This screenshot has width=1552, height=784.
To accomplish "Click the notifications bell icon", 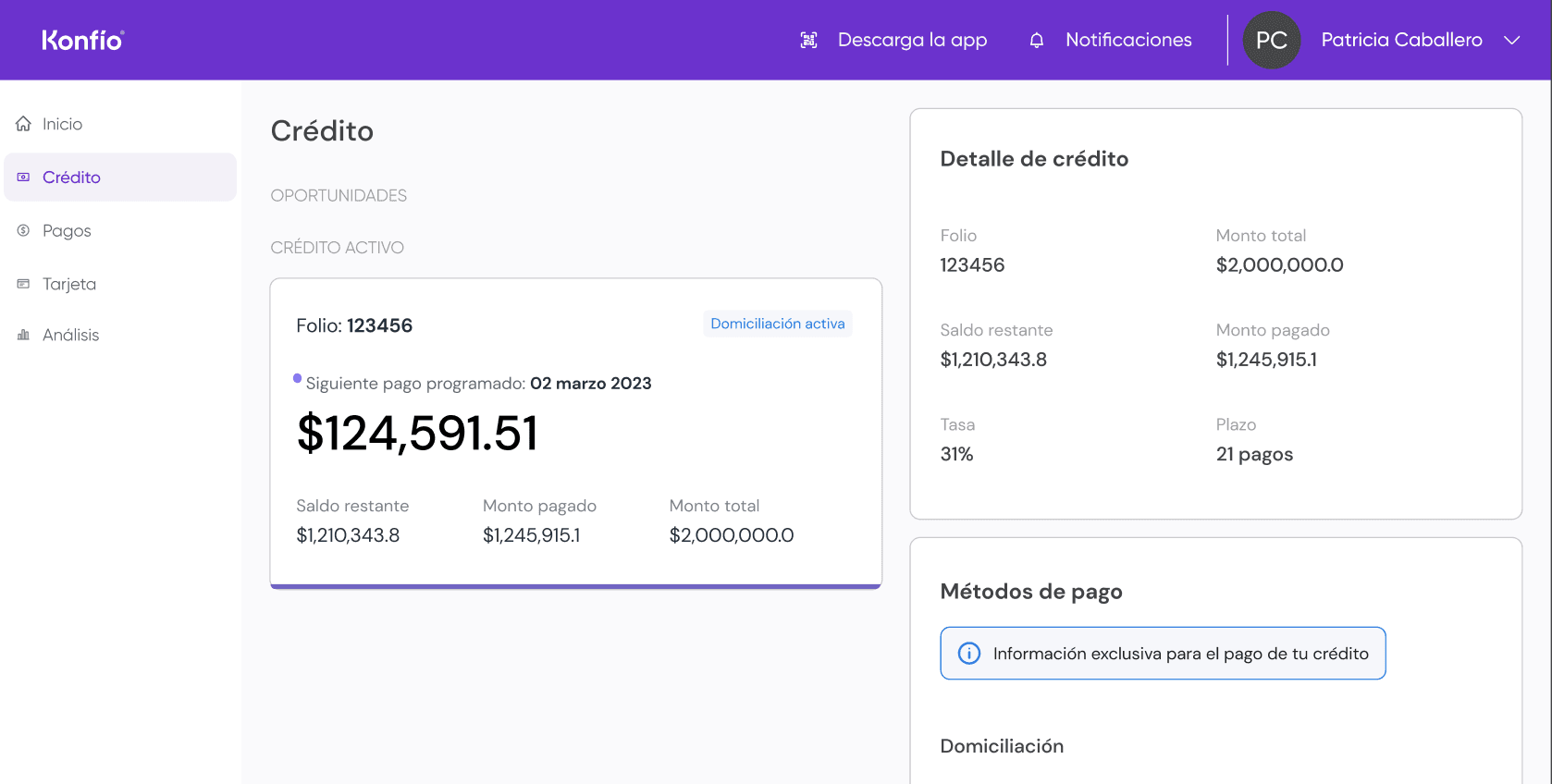I will click(1036, 40).
